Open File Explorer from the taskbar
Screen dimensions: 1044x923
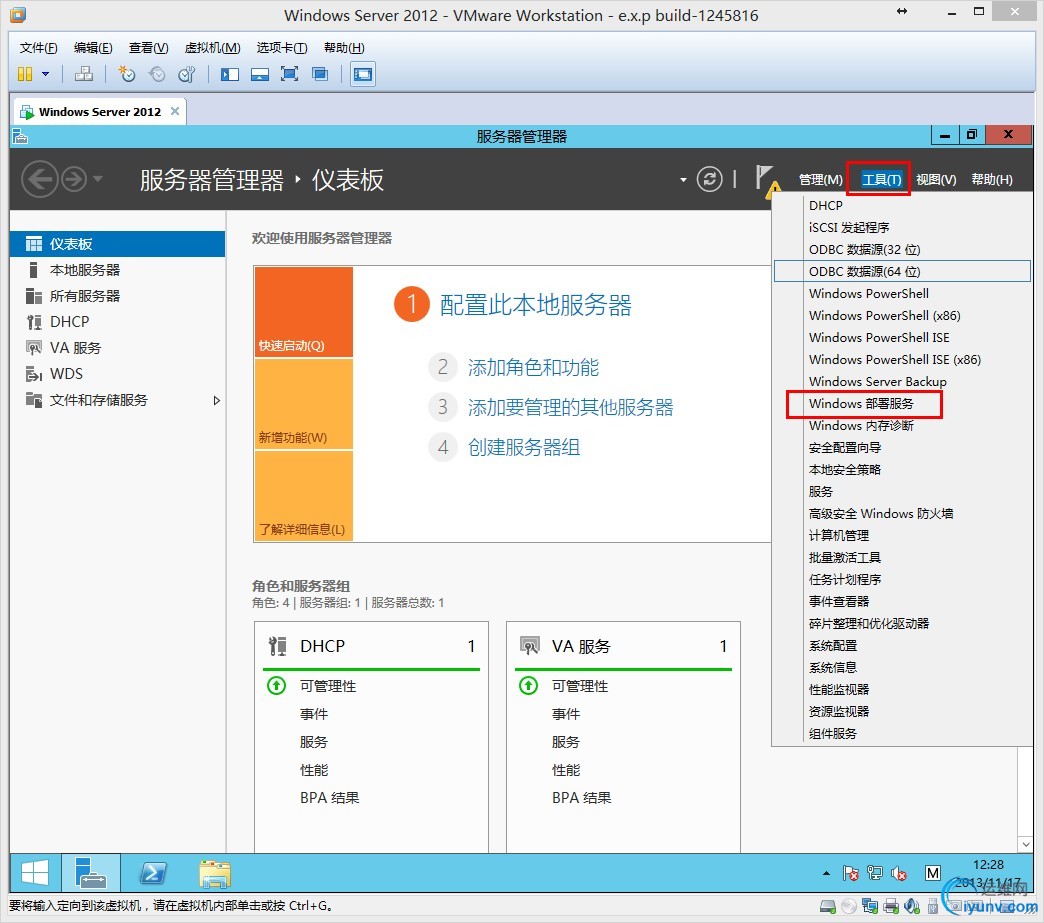pos(214,873)
